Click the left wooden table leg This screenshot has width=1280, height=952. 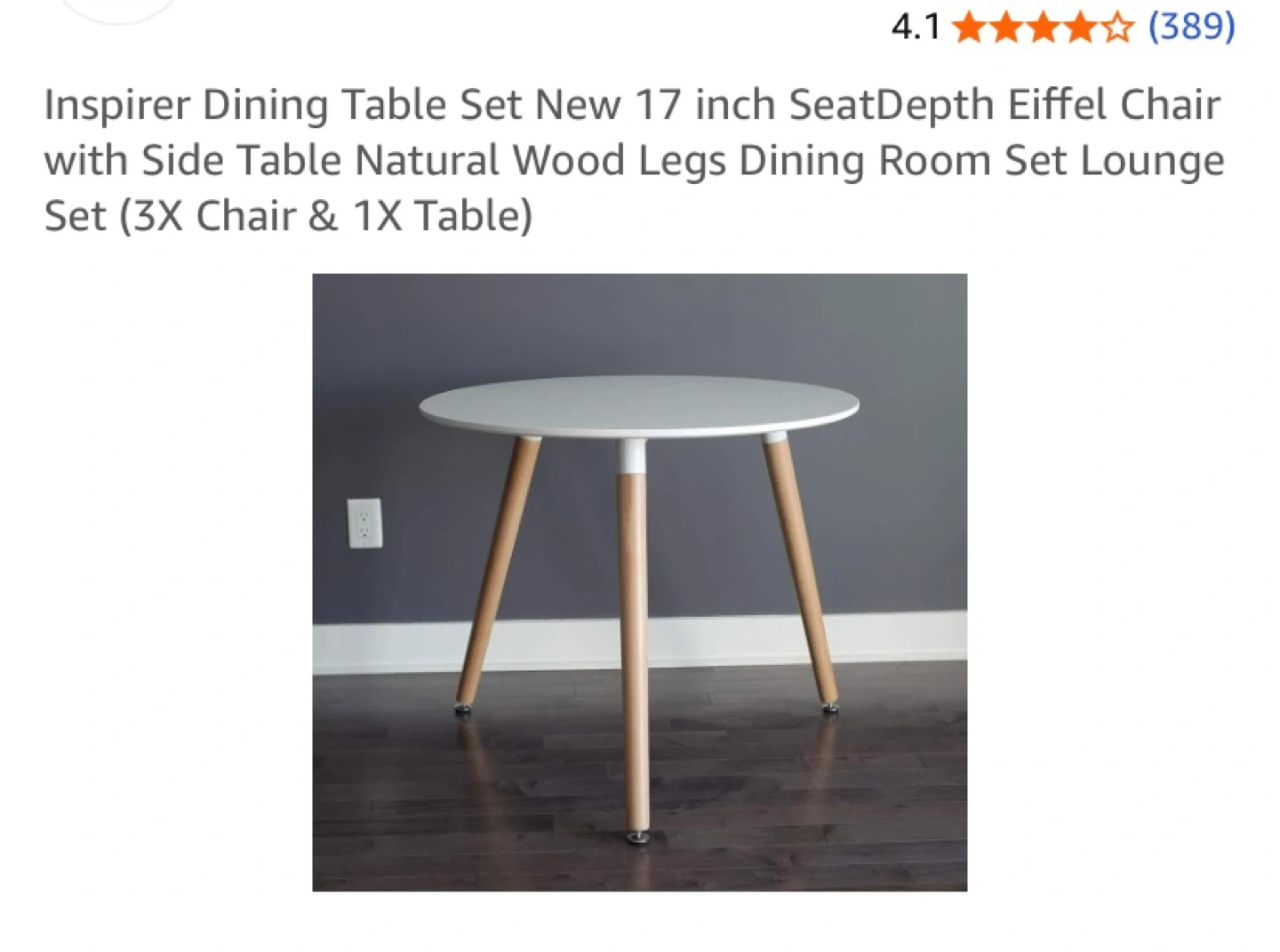pyautogui.click(x=497, y=573)
